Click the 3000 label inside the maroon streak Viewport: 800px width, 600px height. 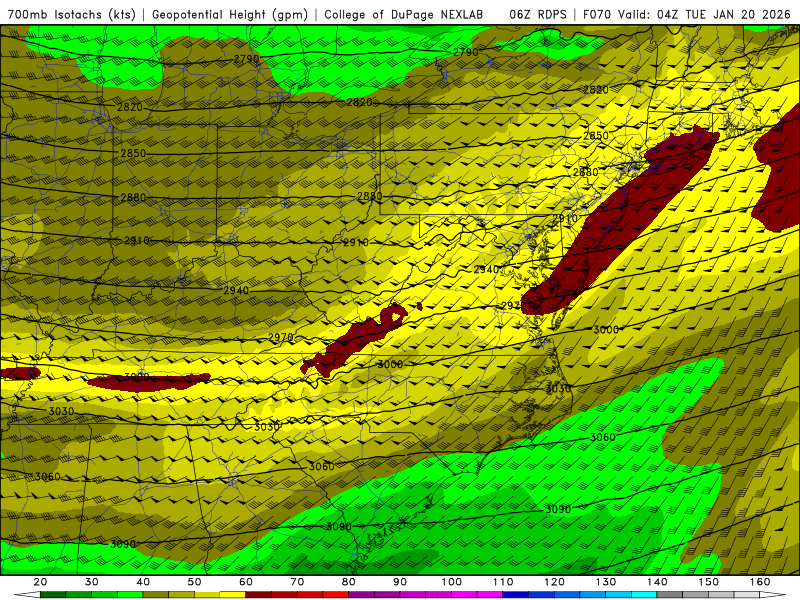137,377
